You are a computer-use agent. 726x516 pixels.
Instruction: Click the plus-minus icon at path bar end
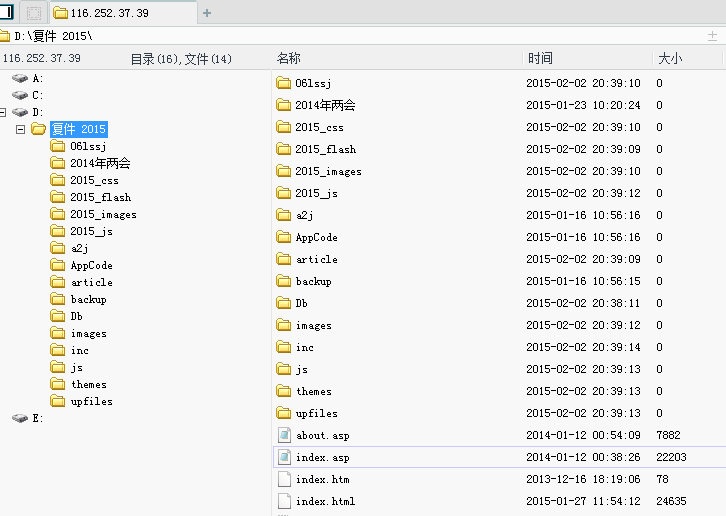pyautogui.click(x=713, y=36)
